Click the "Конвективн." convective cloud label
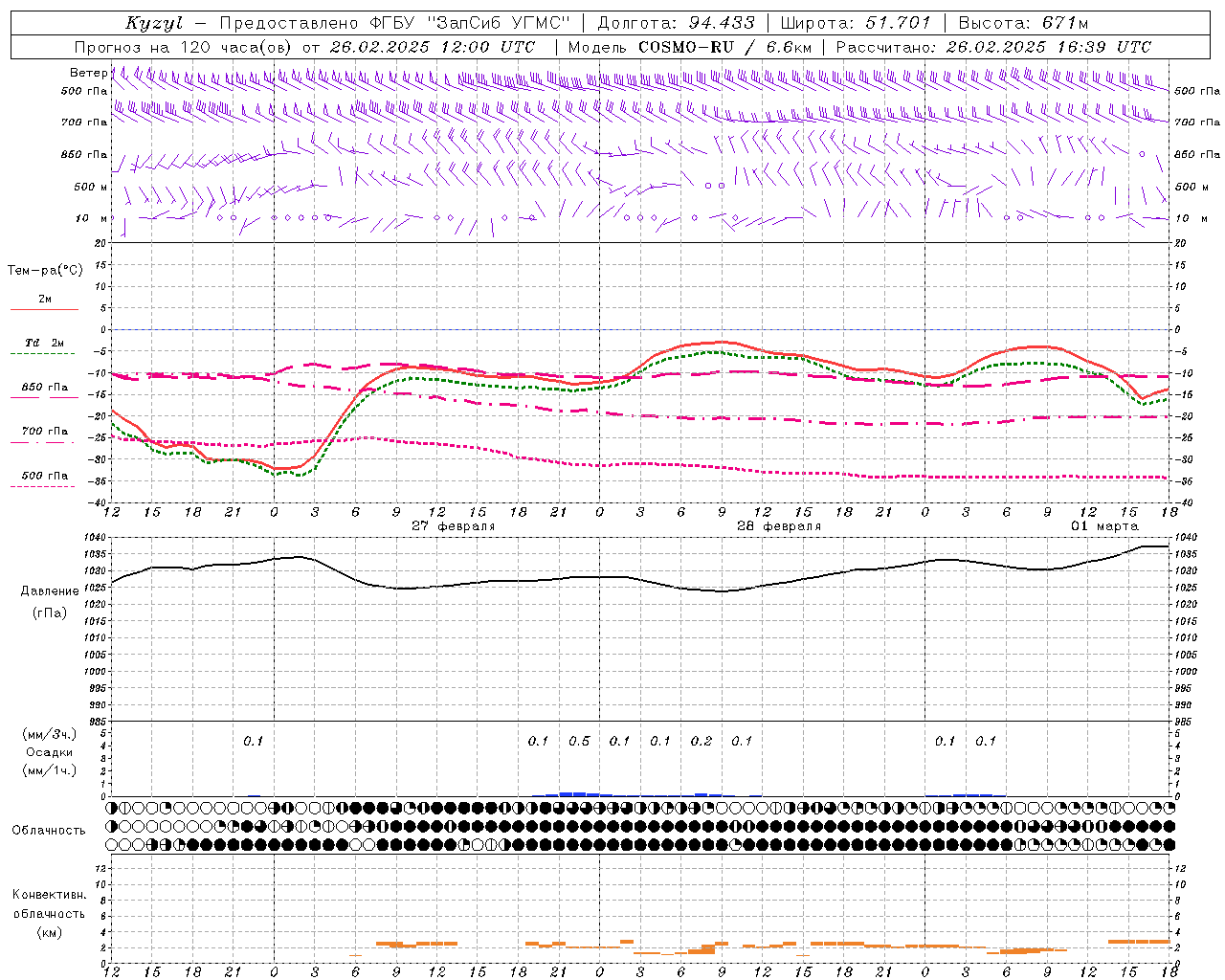 click(x=49, y=895)
